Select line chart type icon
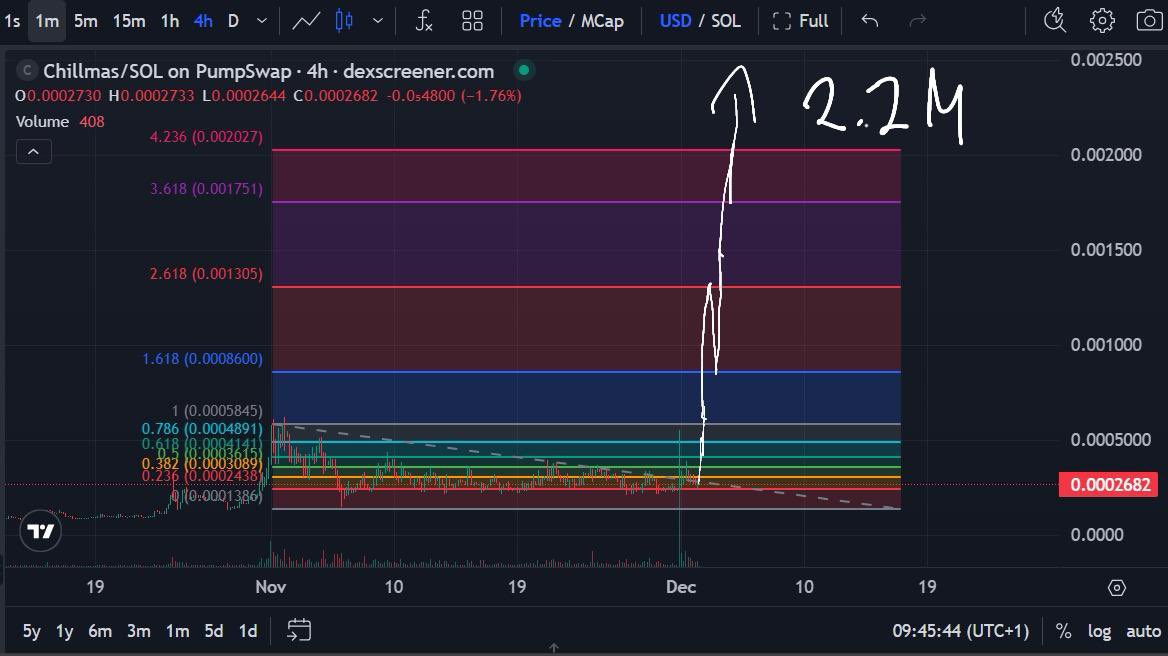The height and width of the screenshot is (656, 1168). click(x=306, y=21)
